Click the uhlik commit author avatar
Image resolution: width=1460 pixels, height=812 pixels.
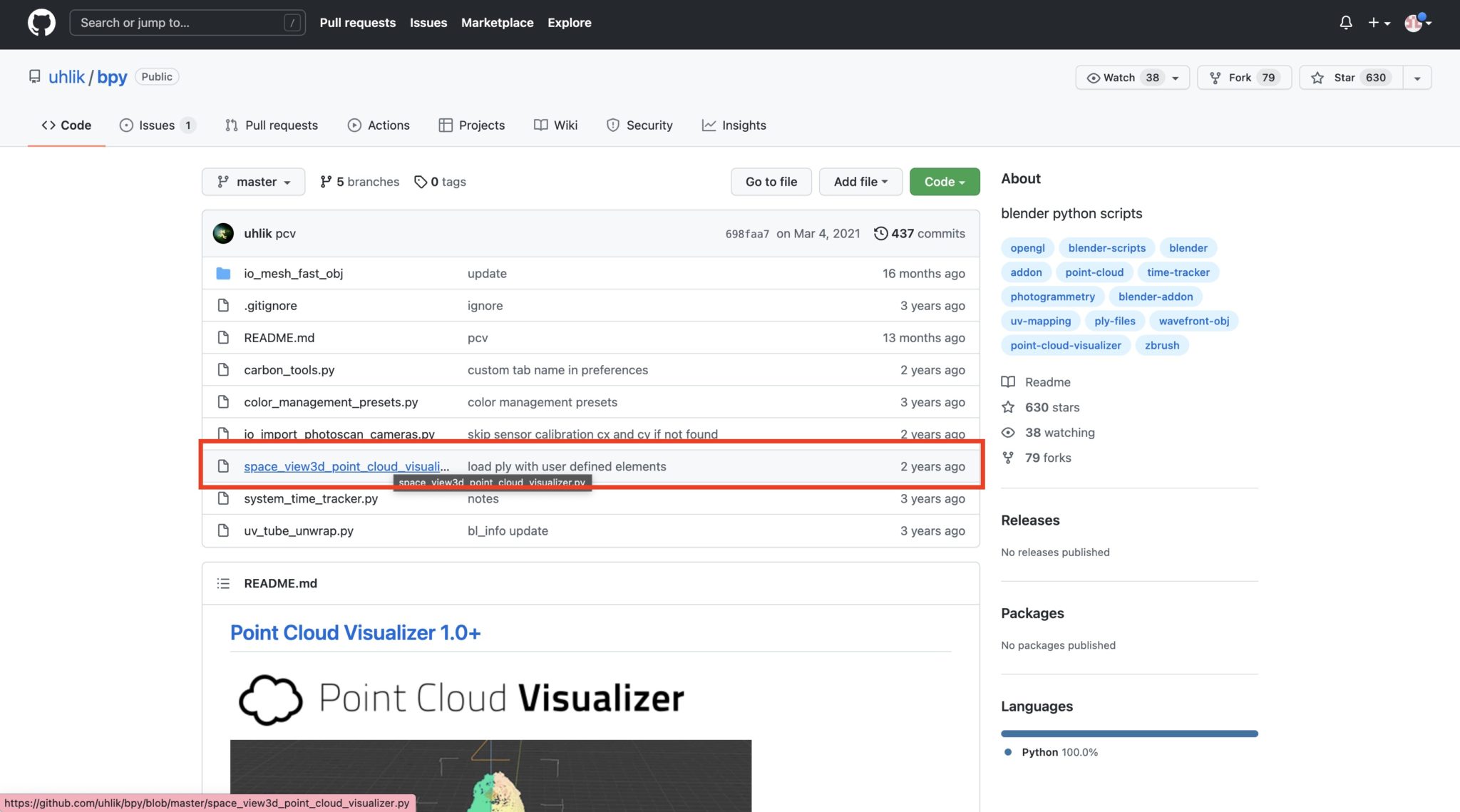(223, 233)
